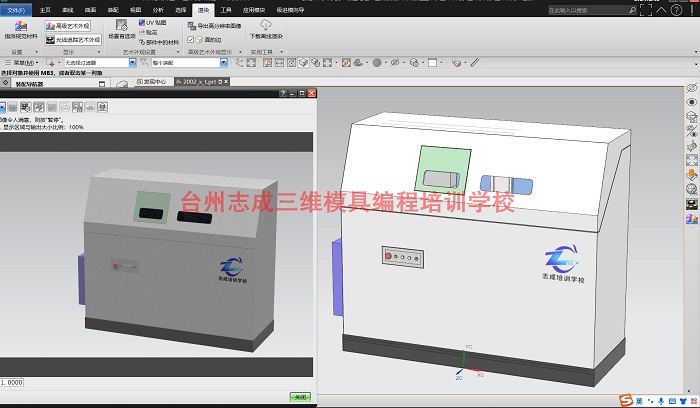Click the material assignment icon in 设置 group
Image resolution: width=700 pixels, height=408 pixels.
21,30
